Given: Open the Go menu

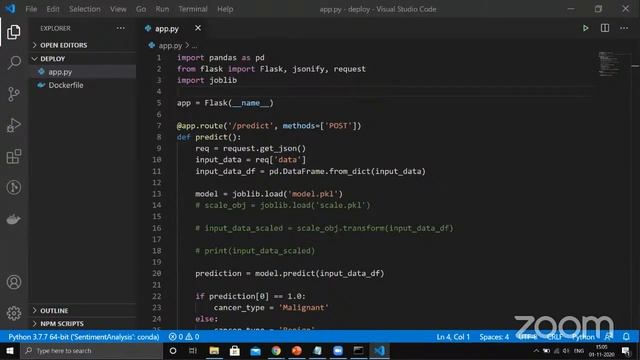Looking at the screenshot, I should tap(141, 9).
